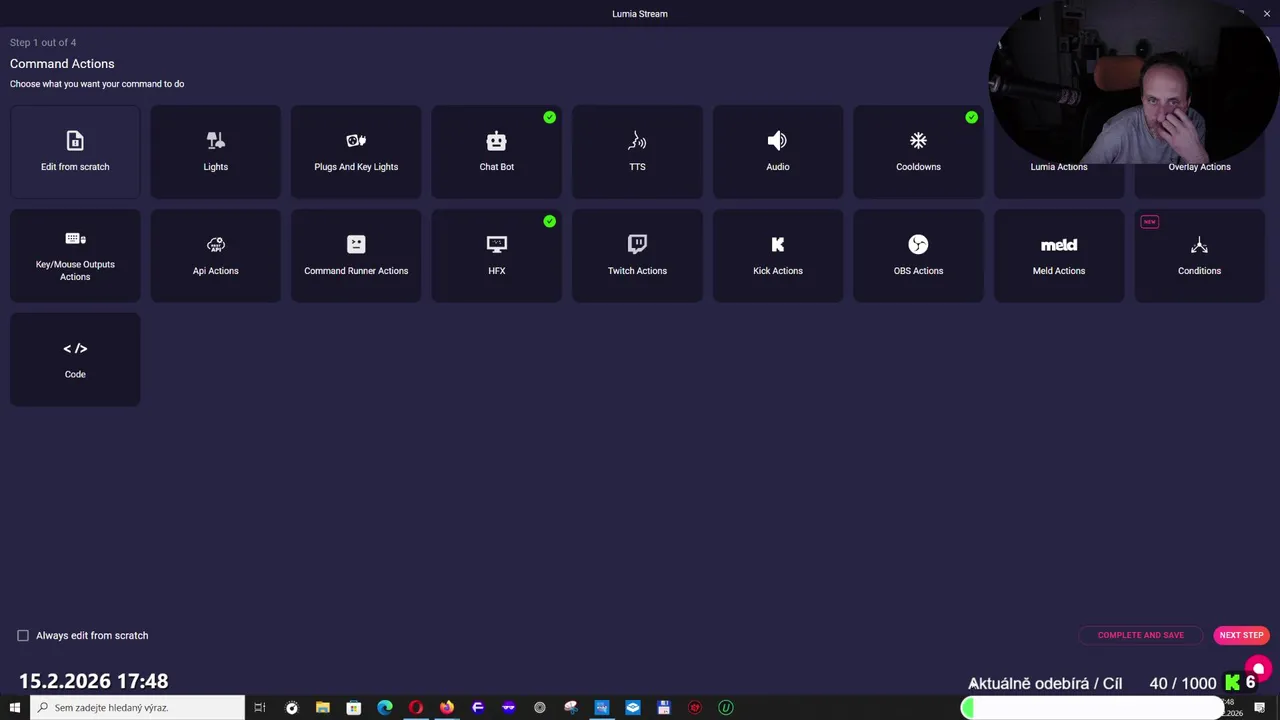The width and height of the screenshot is (1280, 720).
Task: Open the Code action card
Action: [75, 359]
